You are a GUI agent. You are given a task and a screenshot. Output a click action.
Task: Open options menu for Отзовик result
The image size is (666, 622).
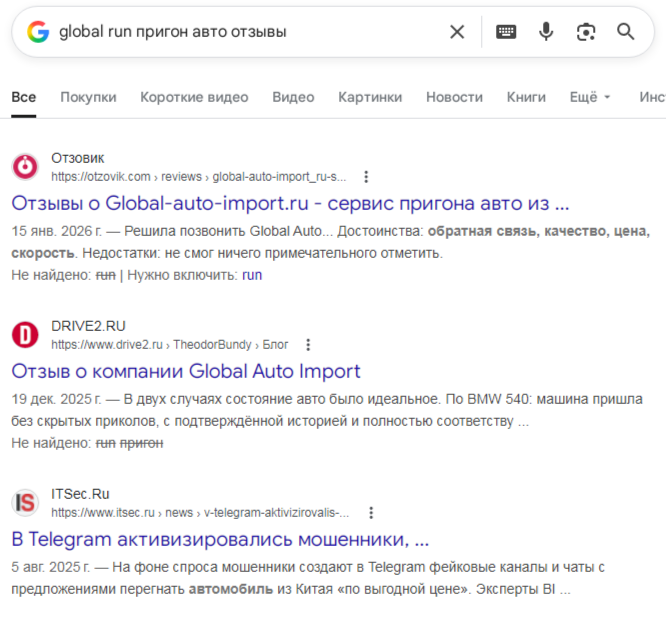pyautogui.click(x=366, y=177)
